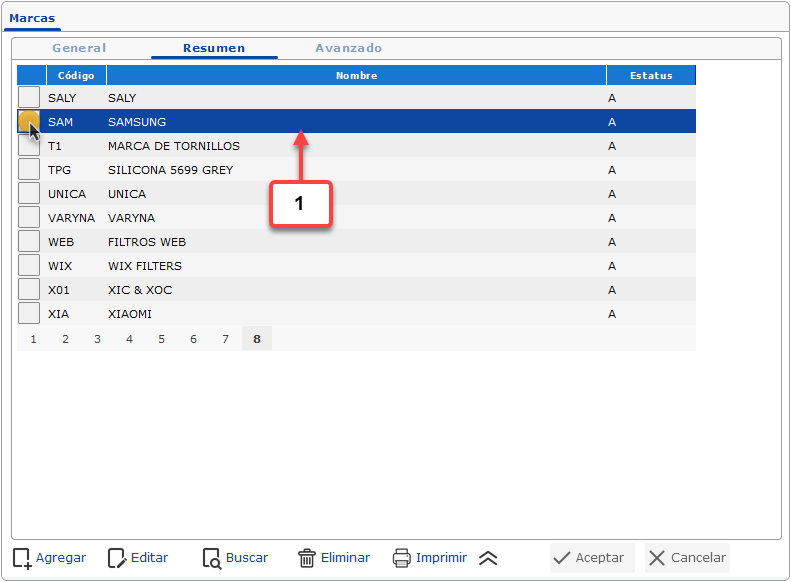791x582 pixels.
Task: Collapse toolbar with double chevron icon
Action: pos(488,558)
